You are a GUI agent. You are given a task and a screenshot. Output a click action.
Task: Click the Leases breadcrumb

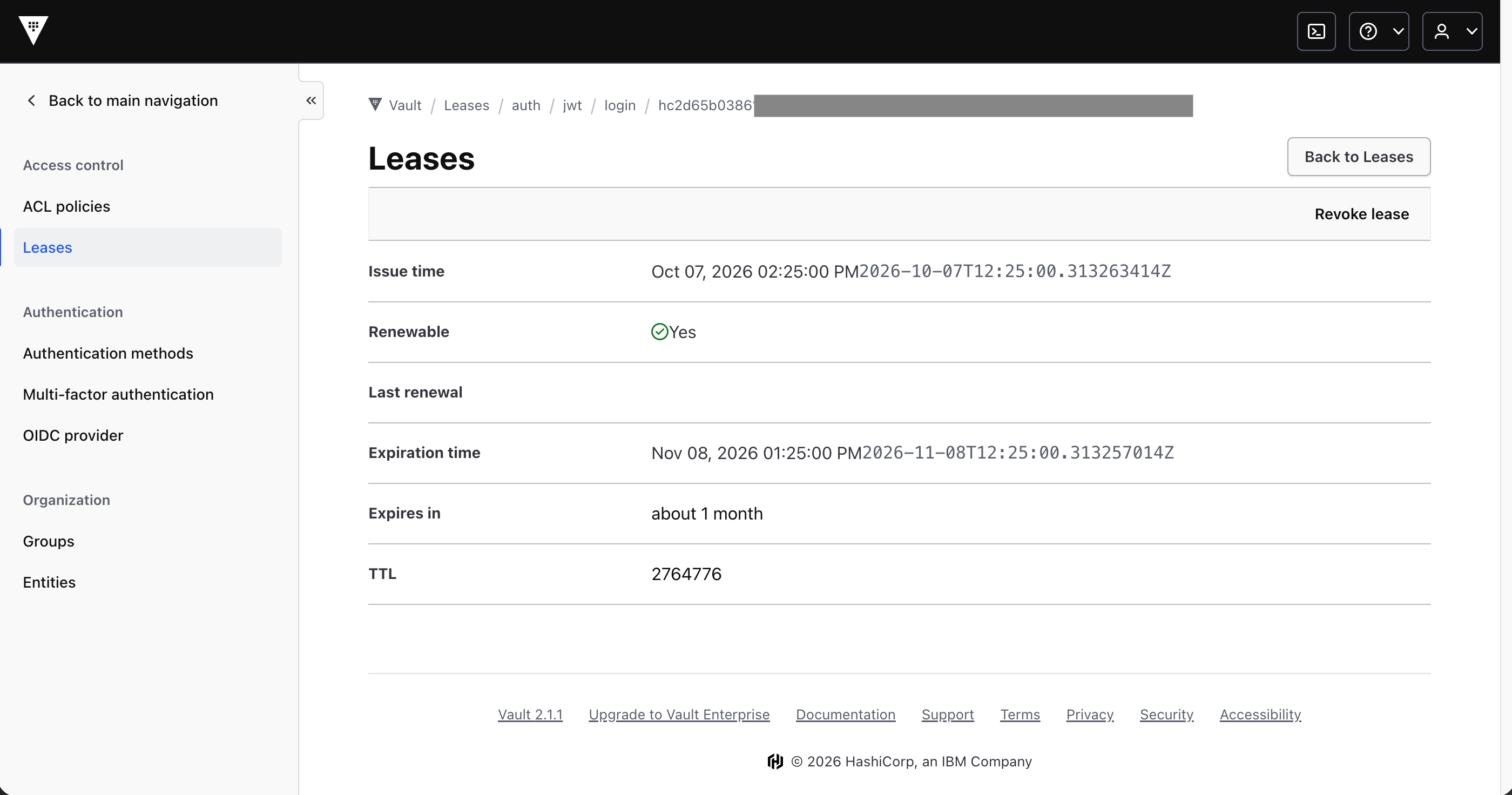tap(467, 105)
